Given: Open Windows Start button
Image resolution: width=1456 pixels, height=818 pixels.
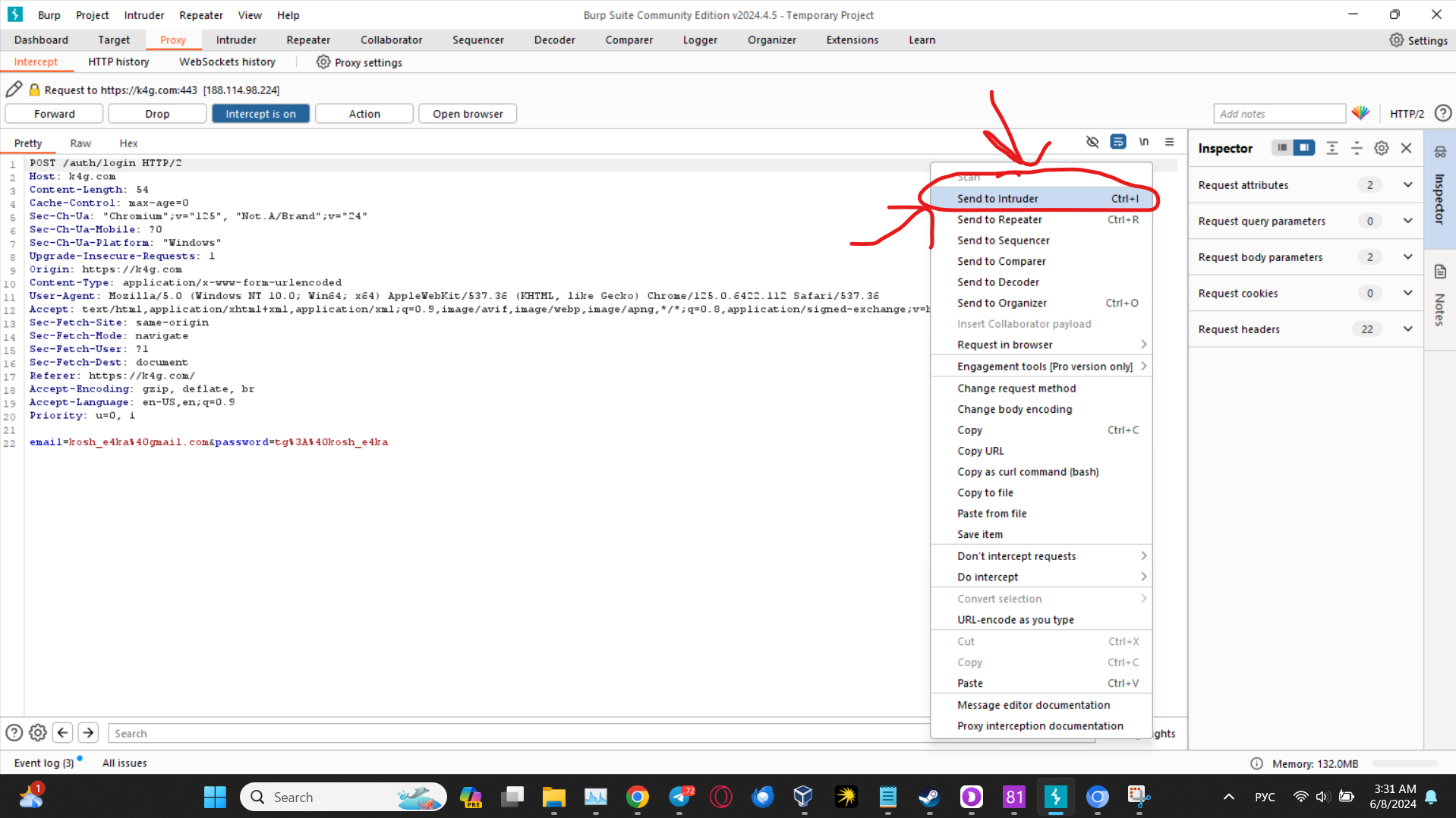Looking at the screenshot, I should coord(215,797).
